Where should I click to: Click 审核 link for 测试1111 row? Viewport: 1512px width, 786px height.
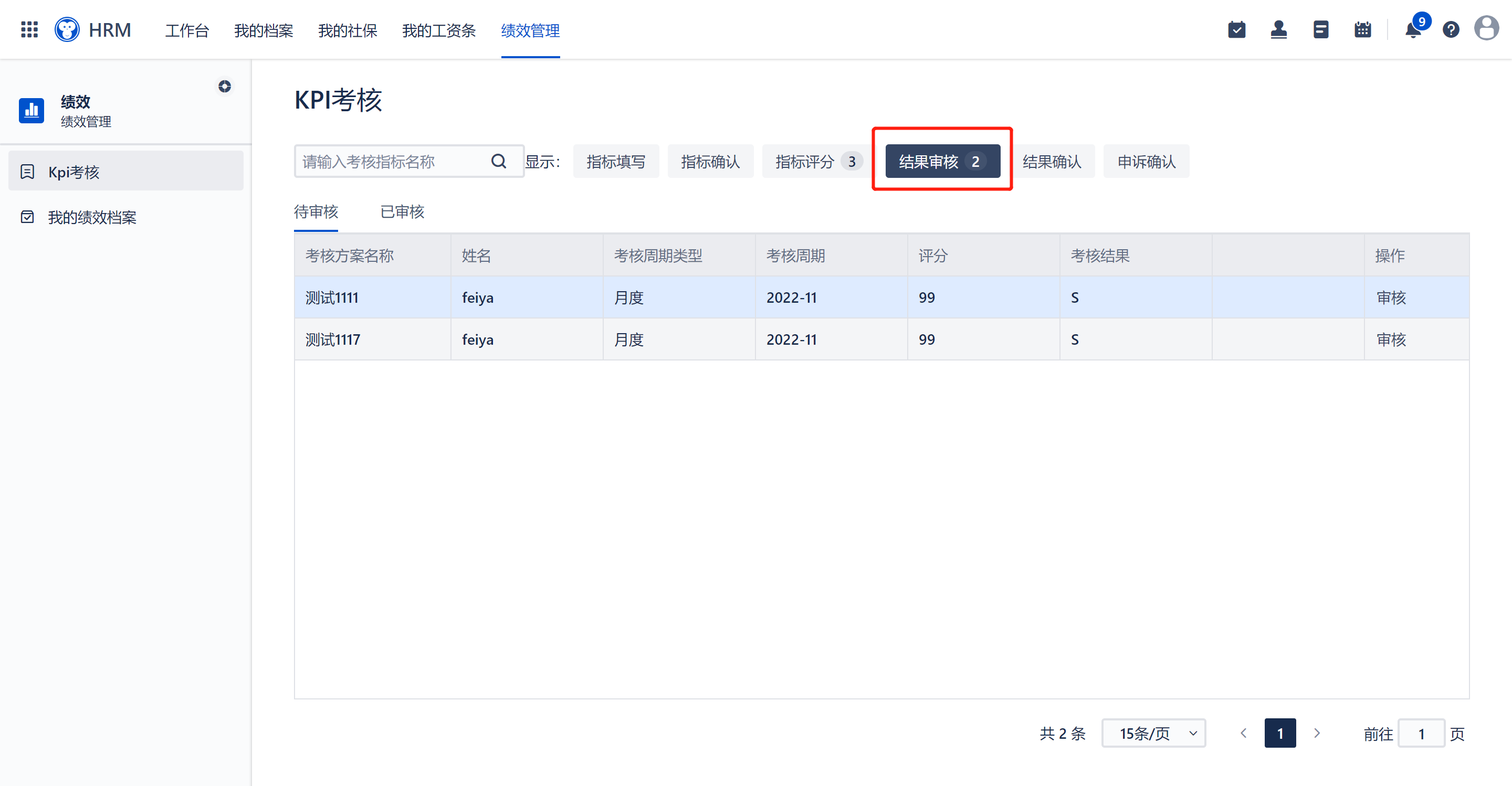(x=1391, y=298)
